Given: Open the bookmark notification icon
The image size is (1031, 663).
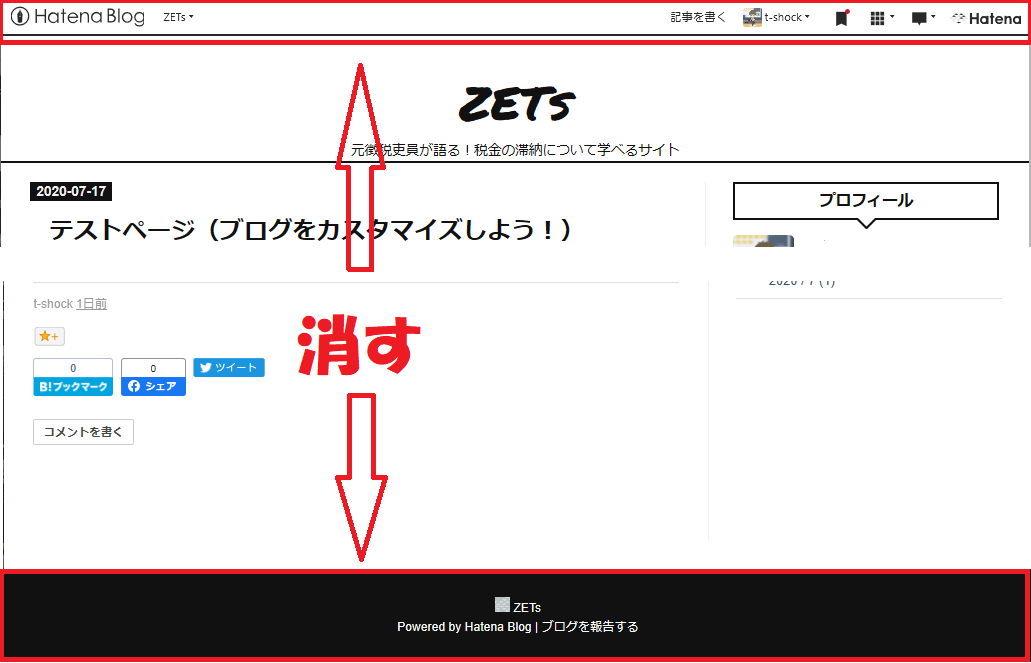Looking at the screenshot, I should 842,18.
